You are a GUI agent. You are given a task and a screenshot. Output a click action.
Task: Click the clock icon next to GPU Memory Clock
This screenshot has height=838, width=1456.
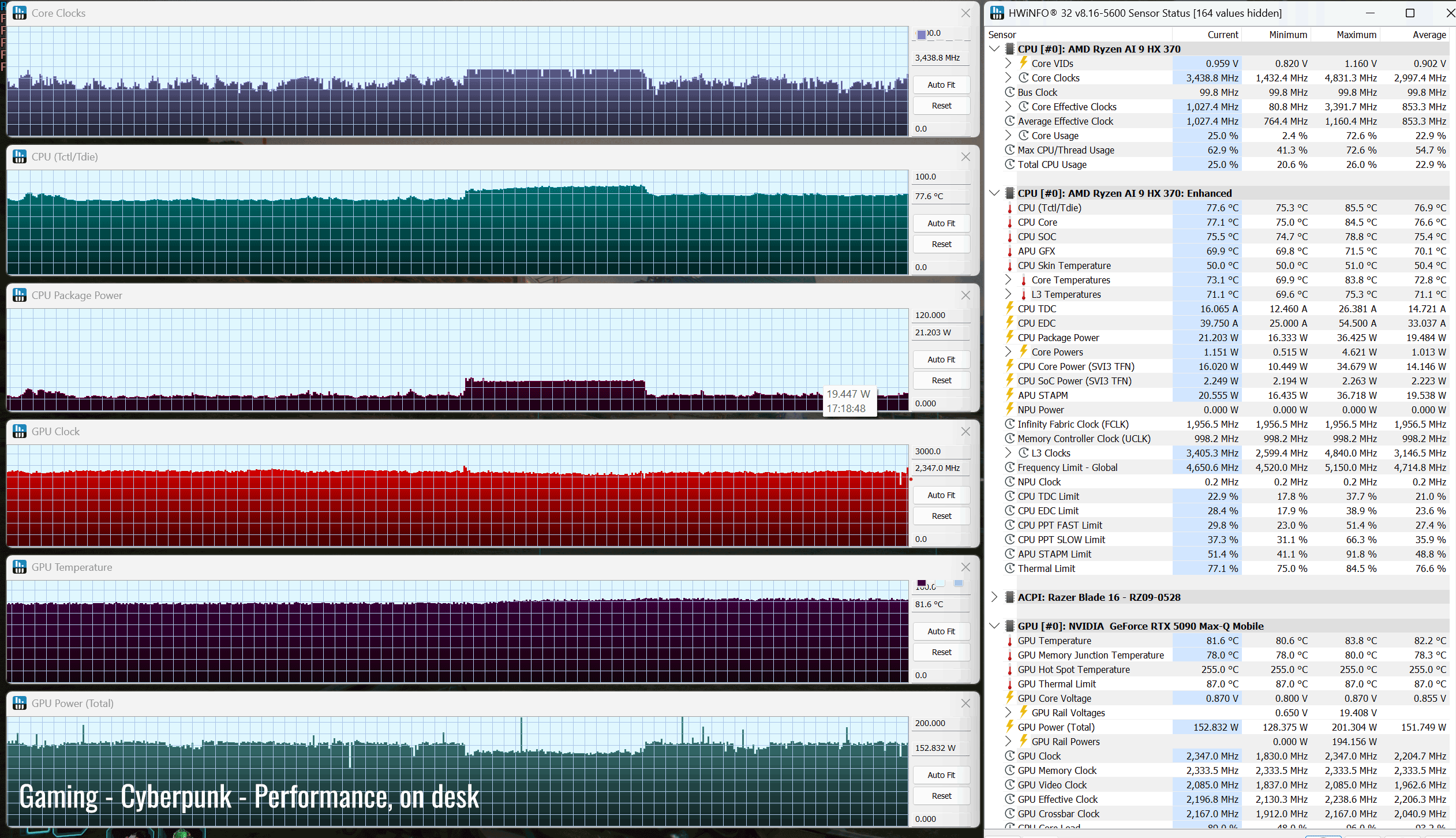(x=1010, y=770)
